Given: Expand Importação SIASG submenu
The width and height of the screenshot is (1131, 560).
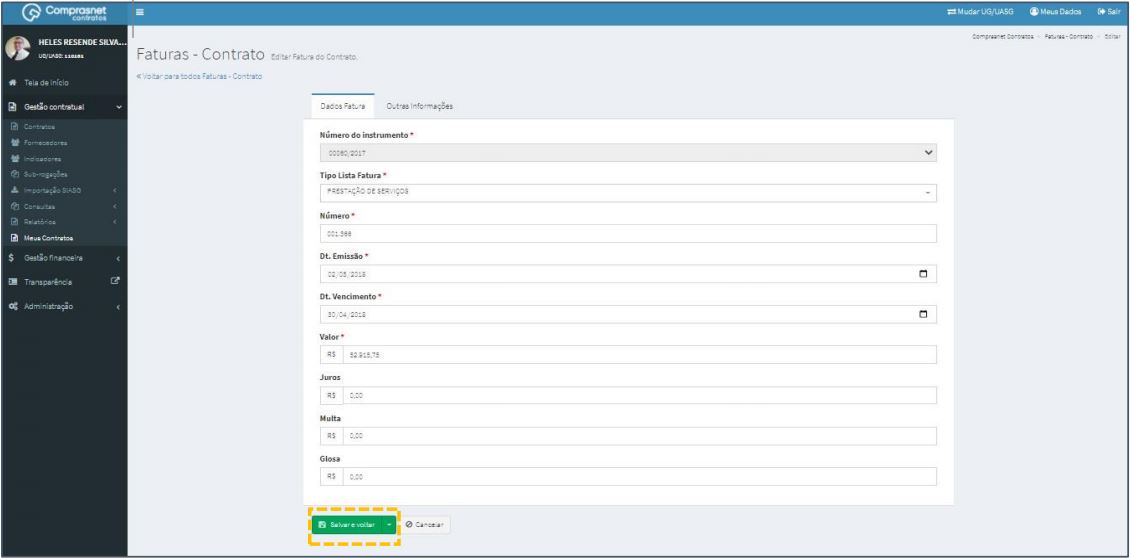Looking at the screenshot, I should click(x=63, y=191).
